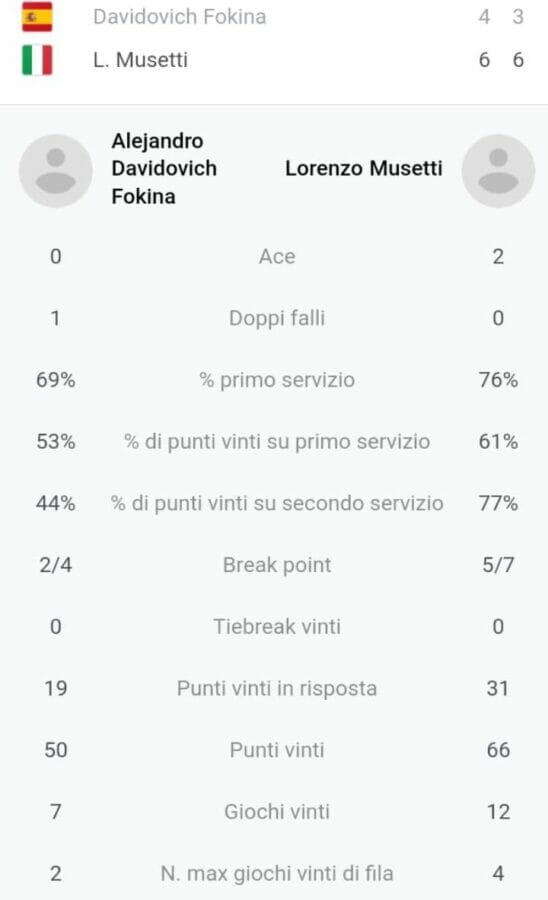The image size is (548, 900).
Task: Click % di punti vinti su primo servizio
Action: 277,441
